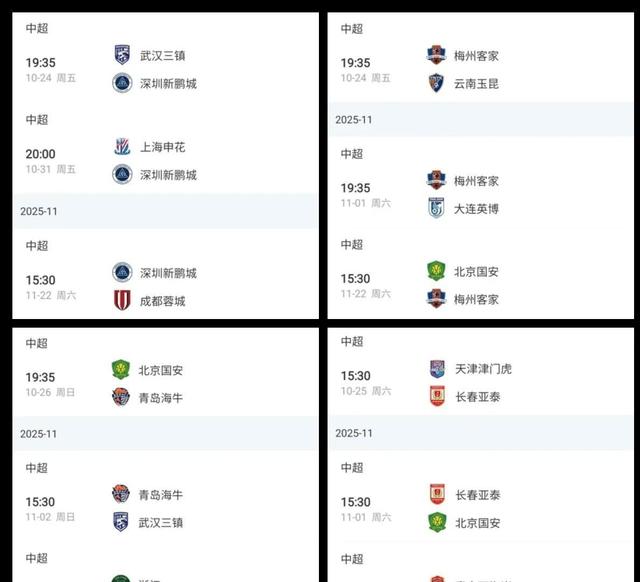The image size is (640, 582).
Task: Click the Tianjin Jinmen Tiger (天津津门虎) logo
Action: point(436,369)
